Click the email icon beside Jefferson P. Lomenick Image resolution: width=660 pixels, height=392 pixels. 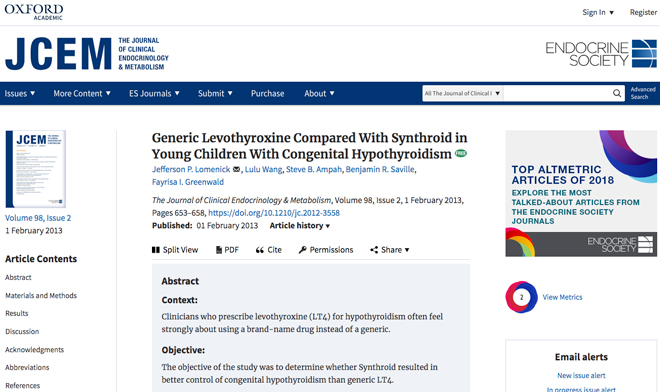(237, 169)
